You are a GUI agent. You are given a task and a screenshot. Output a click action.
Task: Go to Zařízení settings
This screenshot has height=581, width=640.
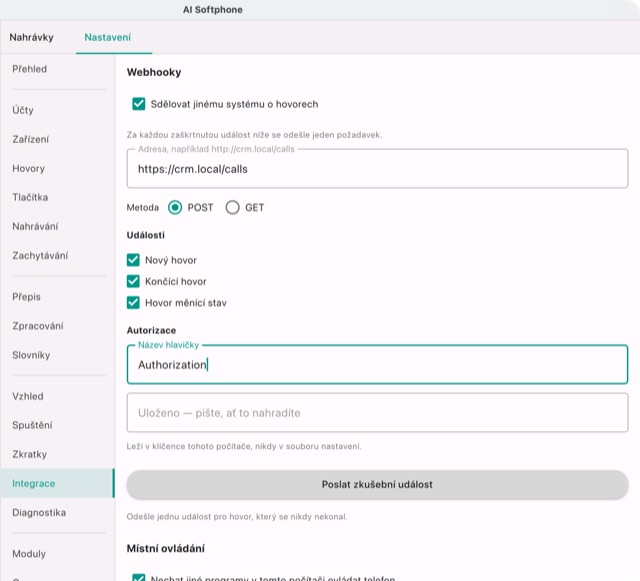coord(30,139)
